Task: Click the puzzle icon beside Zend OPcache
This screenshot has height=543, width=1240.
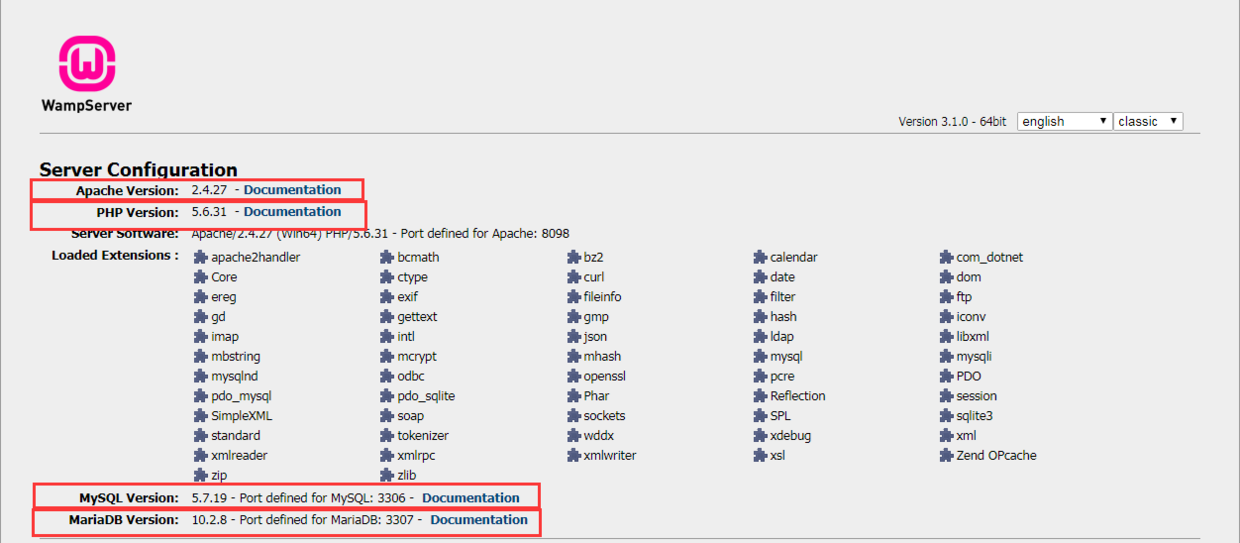Action: click(946, 455)
